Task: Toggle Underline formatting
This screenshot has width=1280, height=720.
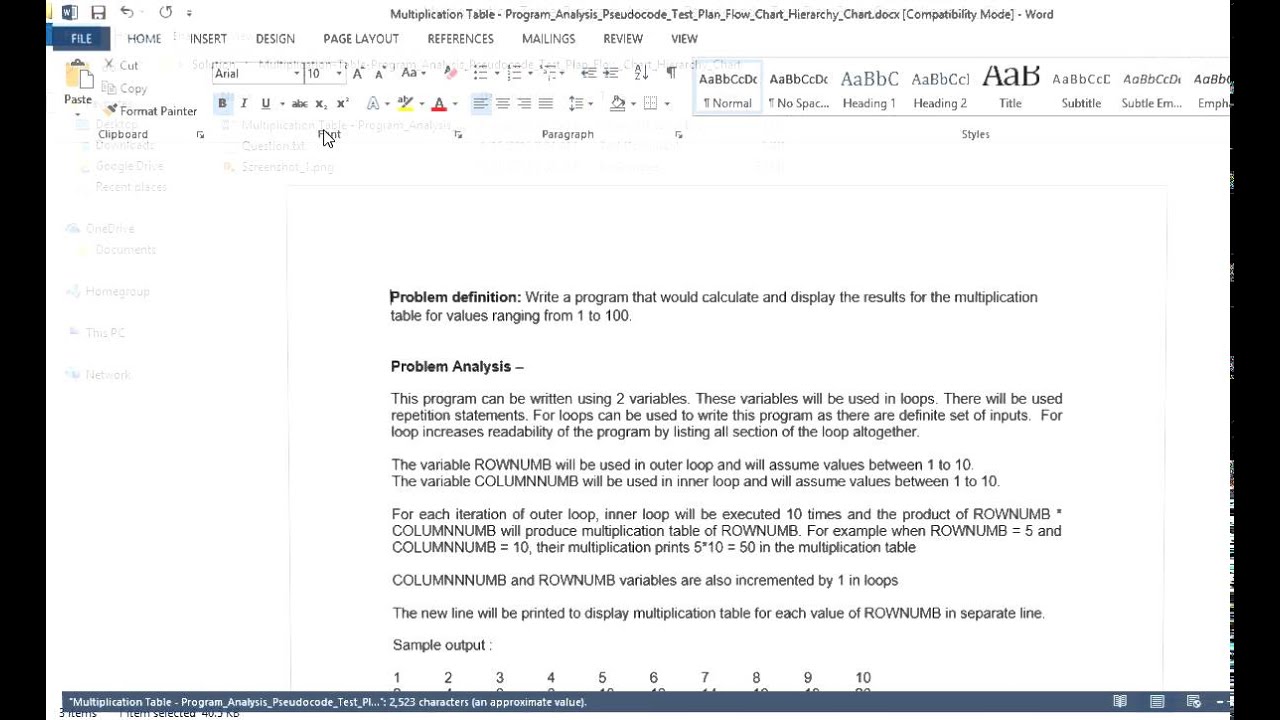Action: [x=265, y=103]
